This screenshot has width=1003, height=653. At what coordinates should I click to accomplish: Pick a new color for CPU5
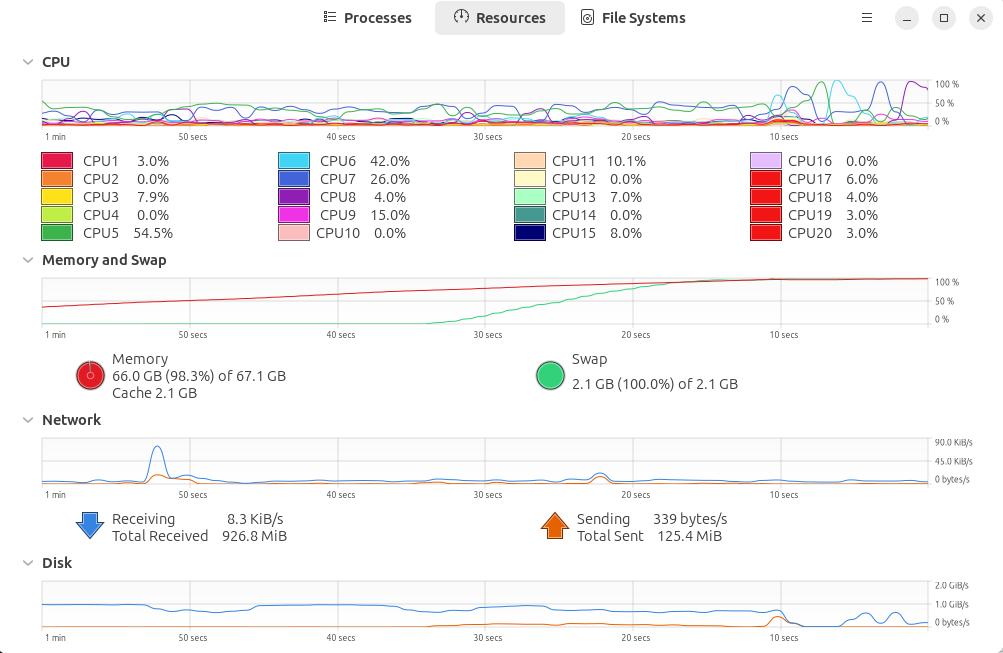tap(57, 233)
